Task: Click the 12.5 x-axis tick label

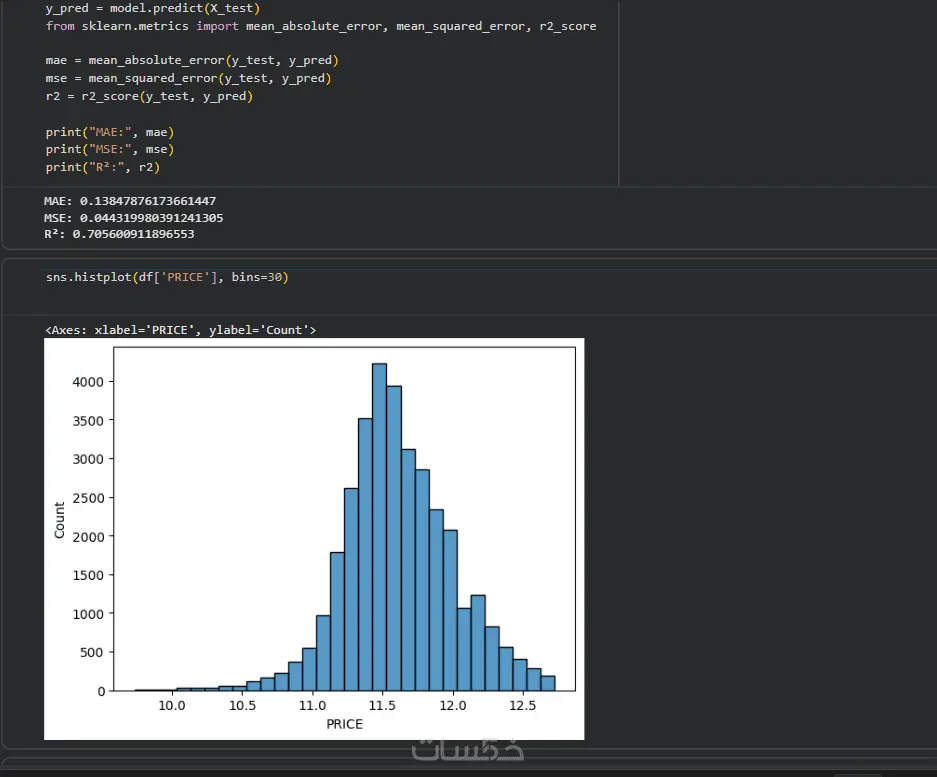Action: 523,706
